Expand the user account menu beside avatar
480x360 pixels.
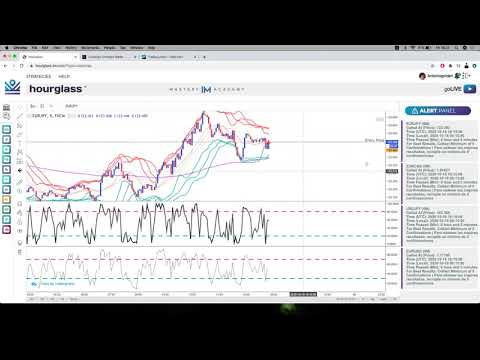coord(439,76)
